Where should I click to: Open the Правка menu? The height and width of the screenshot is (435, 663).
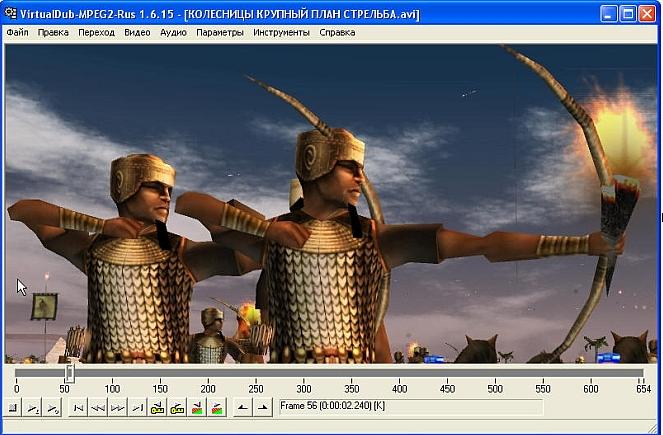coord(53,33)
